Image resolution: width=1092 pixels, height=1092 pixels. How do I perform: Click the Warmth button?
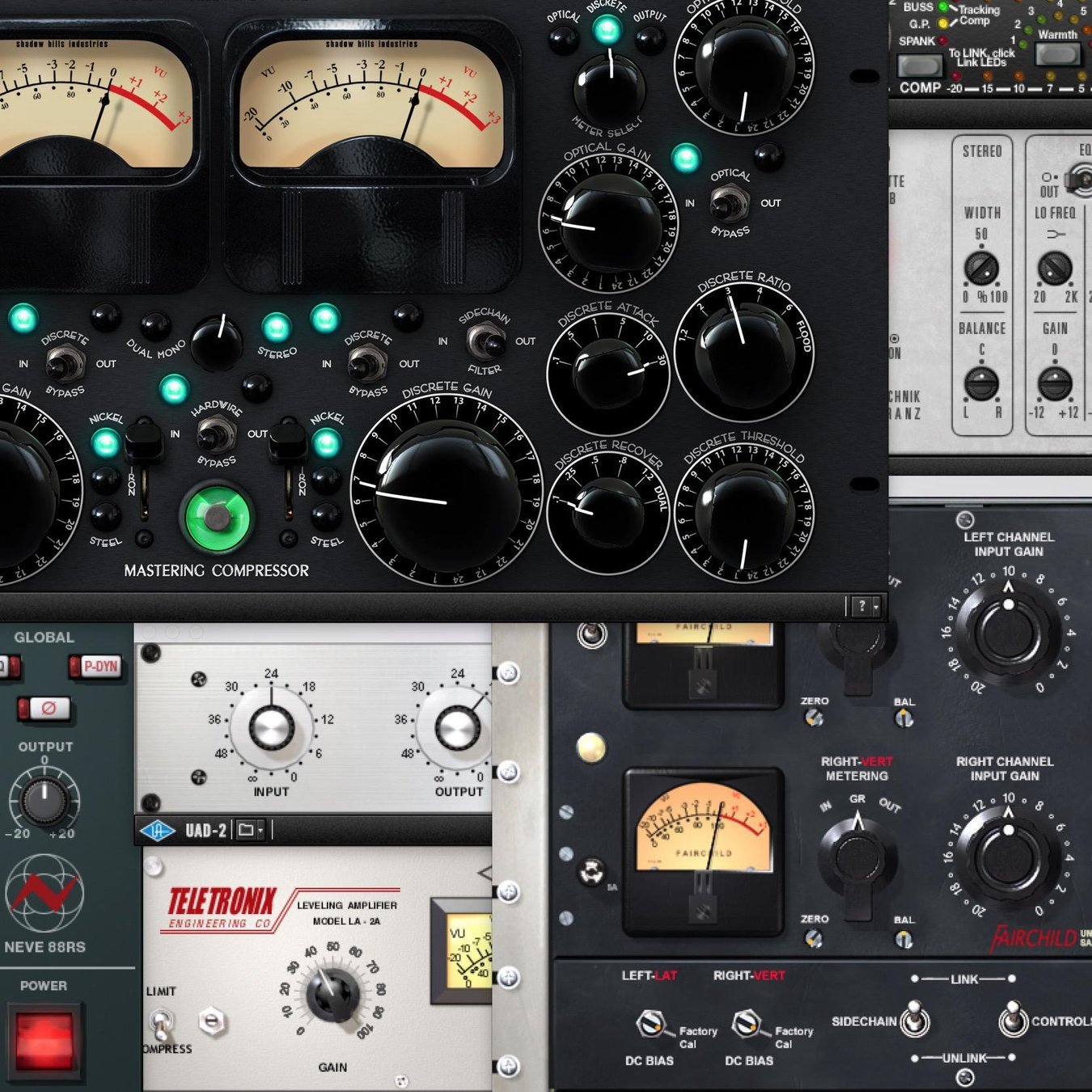[x=1057, y=54]
